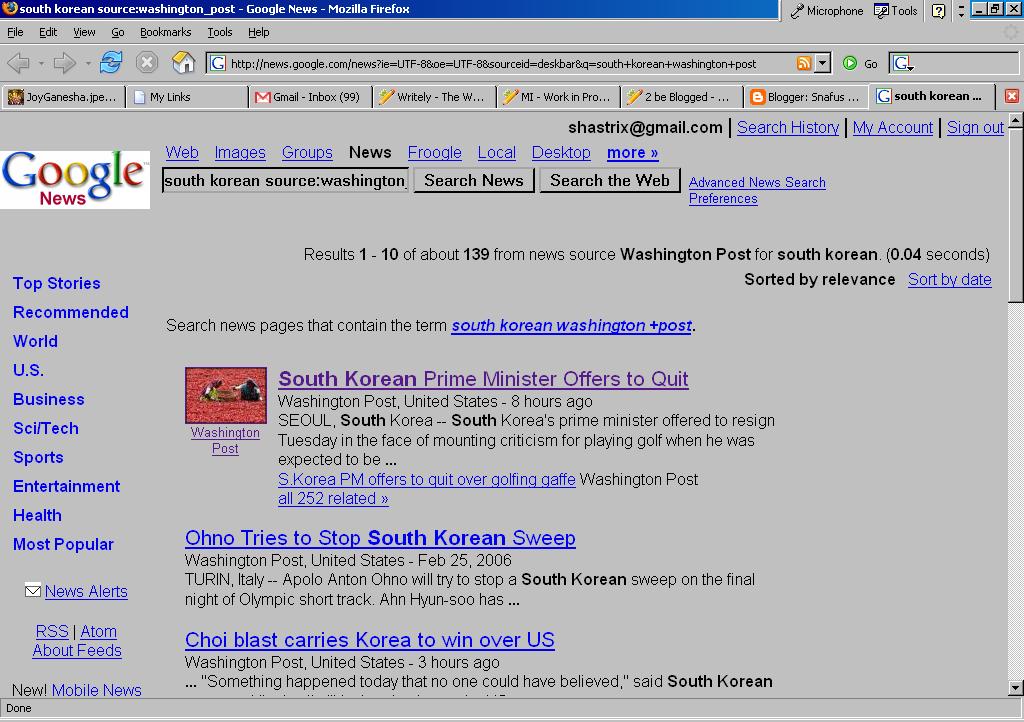Open the back history dropdown arrow

(x=40, y=64)
